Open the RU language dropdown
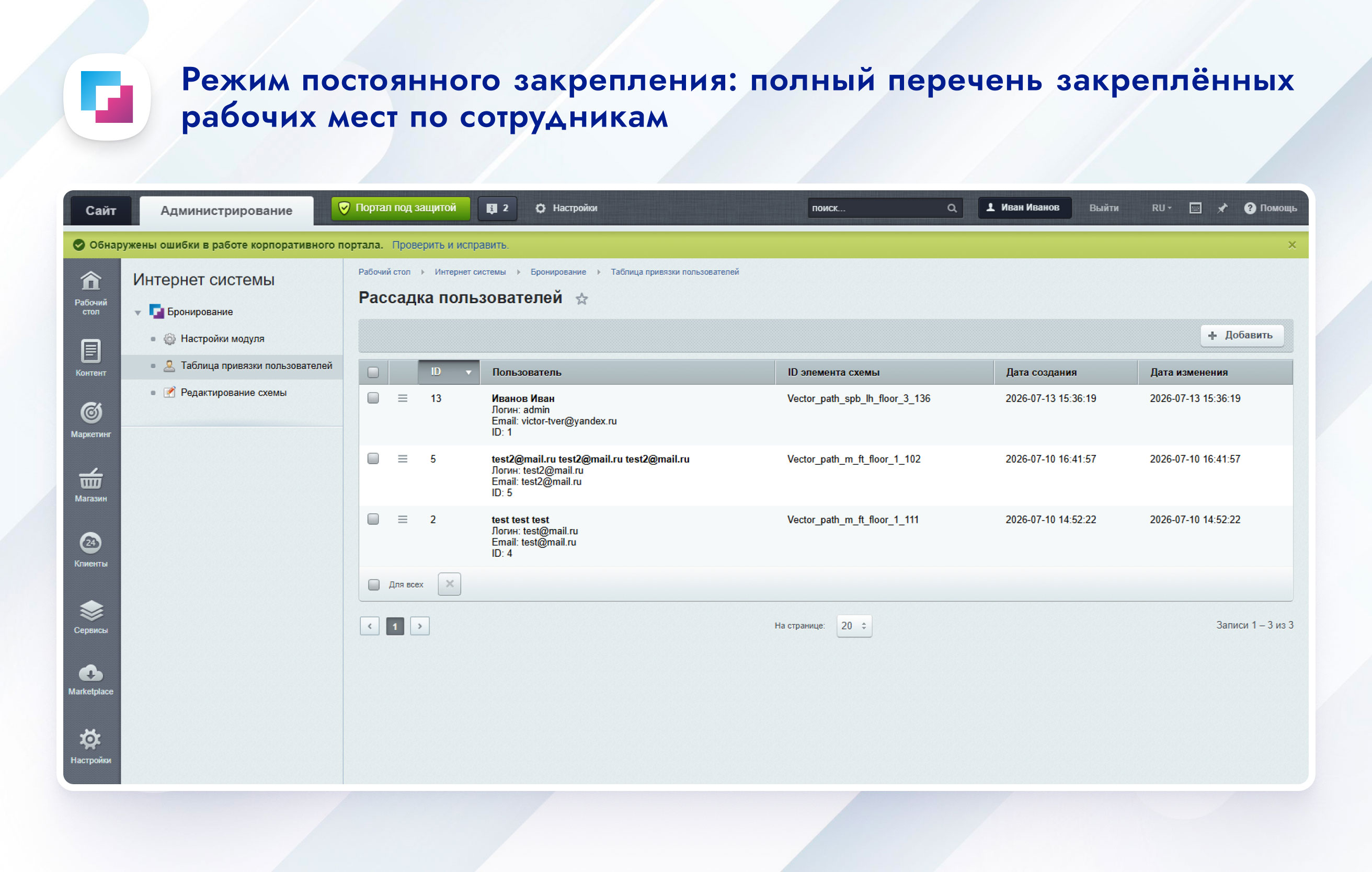 point(1161,208)
